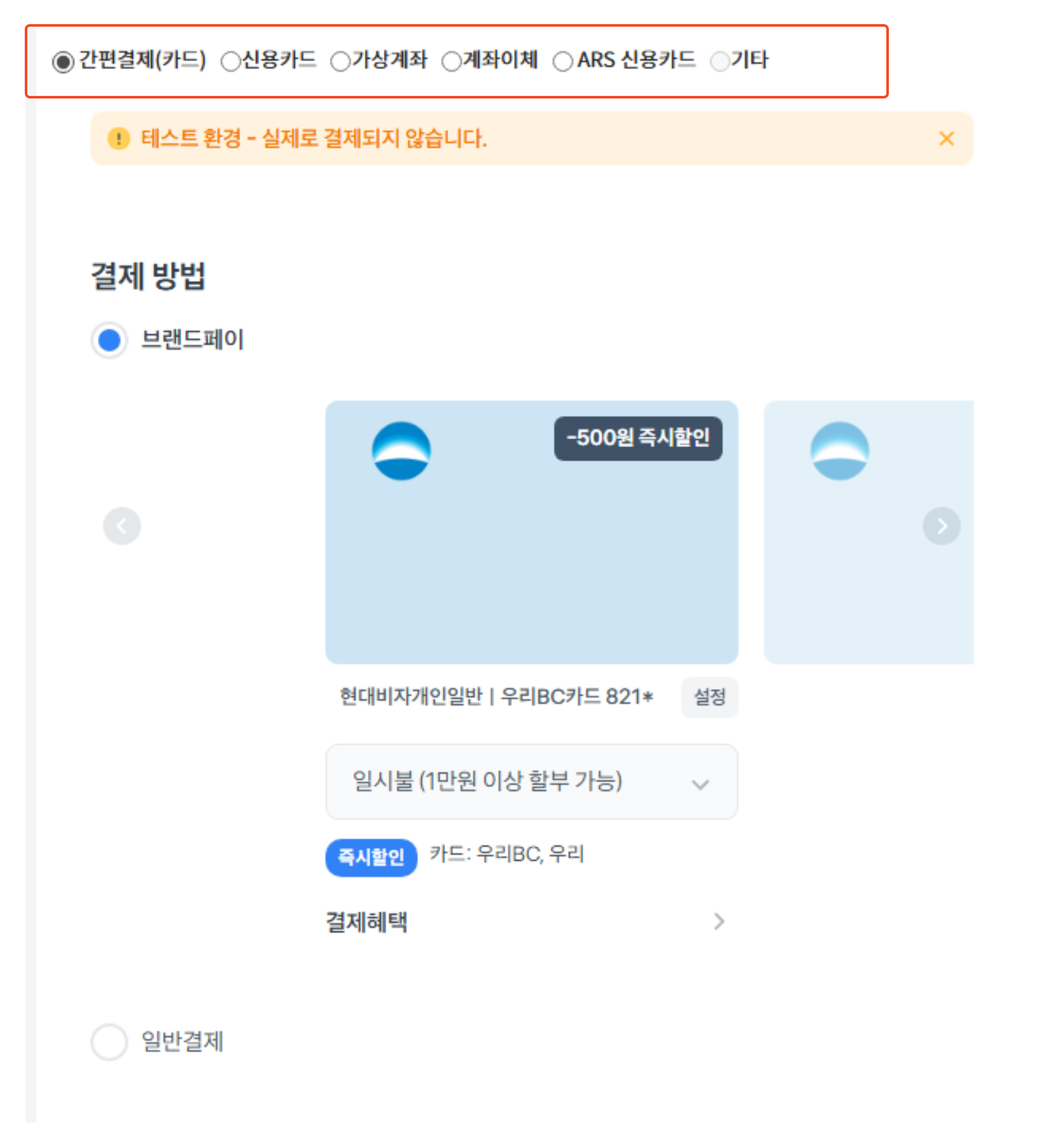Image resolution: width=1042 pixels, height=1148 pixels.
Task: Select the 신용카드 radio option
Action: [230, 62]
